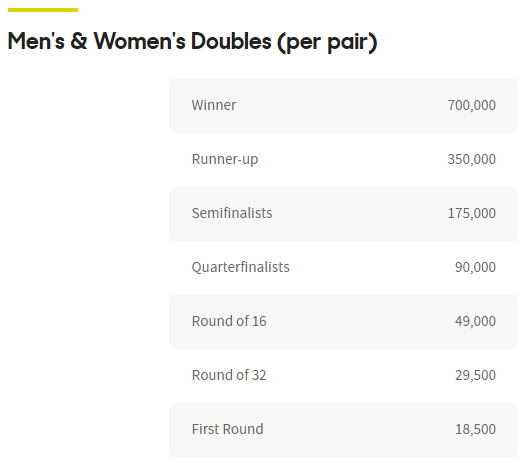525x463 pixels.
Task: Click the word Doubles in heading
Action: (231, 42)
